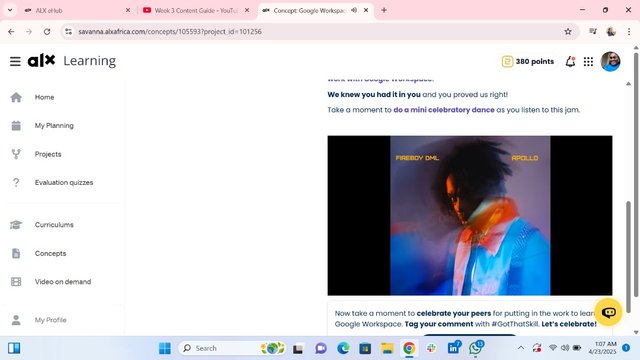The height and width of the screenshot is (360, 640).
Task: Open the tab search dropdown
Action: tap(10, 10)
